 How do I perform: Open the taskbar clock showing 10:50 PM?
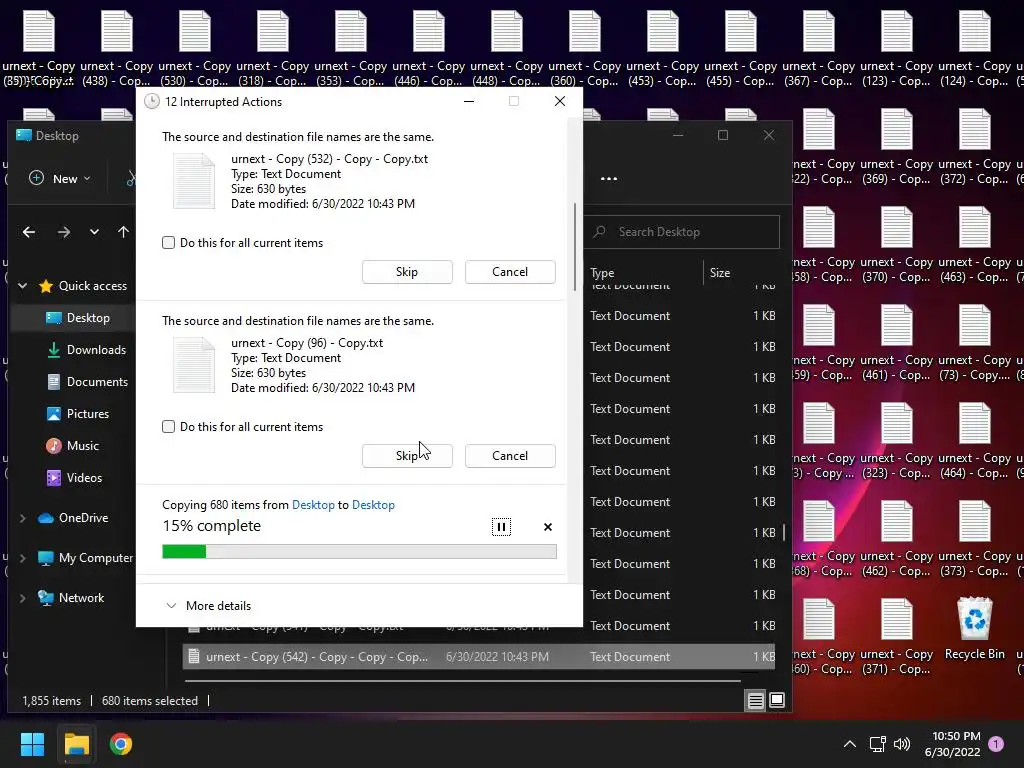tap(953, 744)
